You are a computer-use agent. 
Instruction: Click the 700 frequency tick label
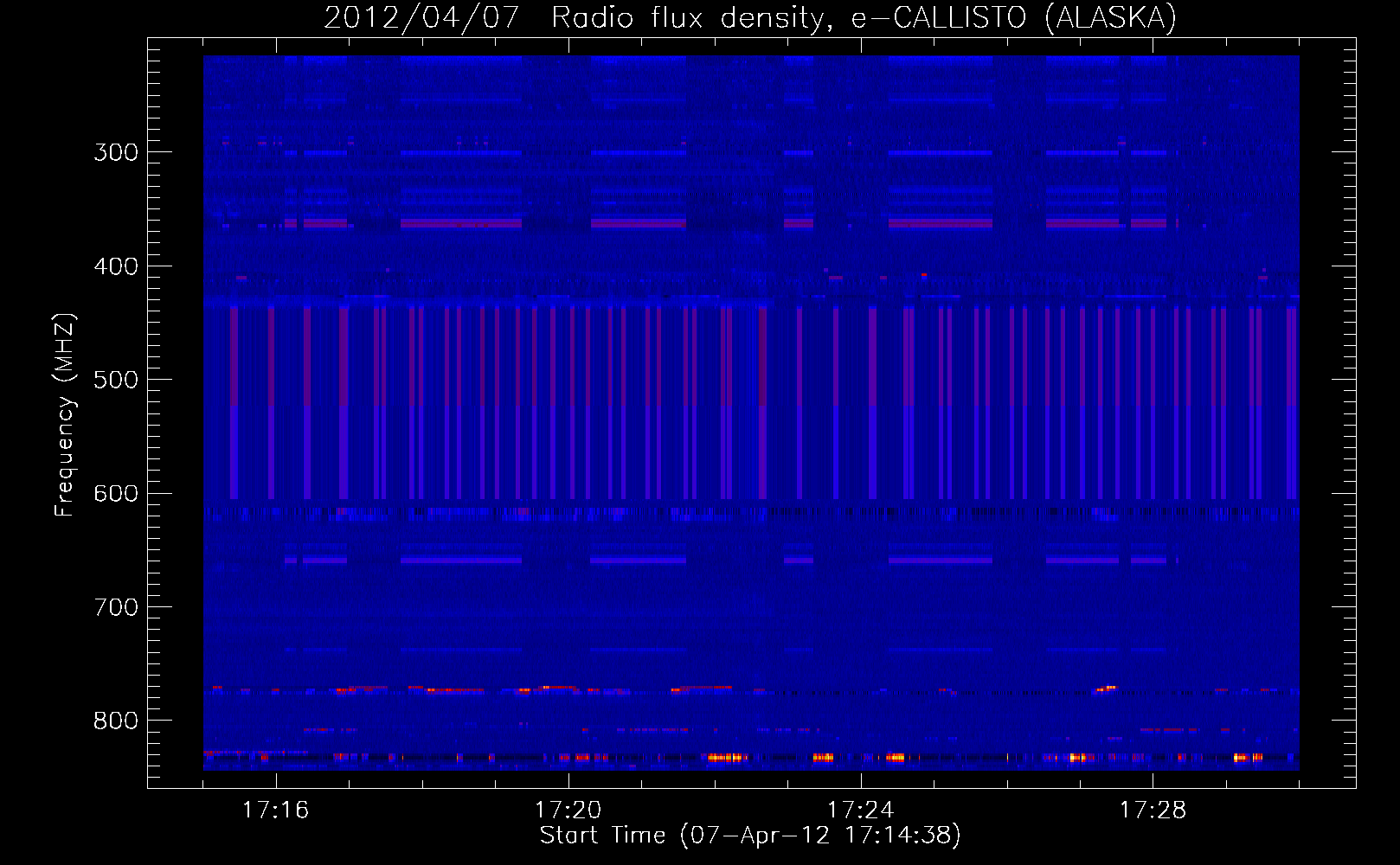click(x=116, y=607)
